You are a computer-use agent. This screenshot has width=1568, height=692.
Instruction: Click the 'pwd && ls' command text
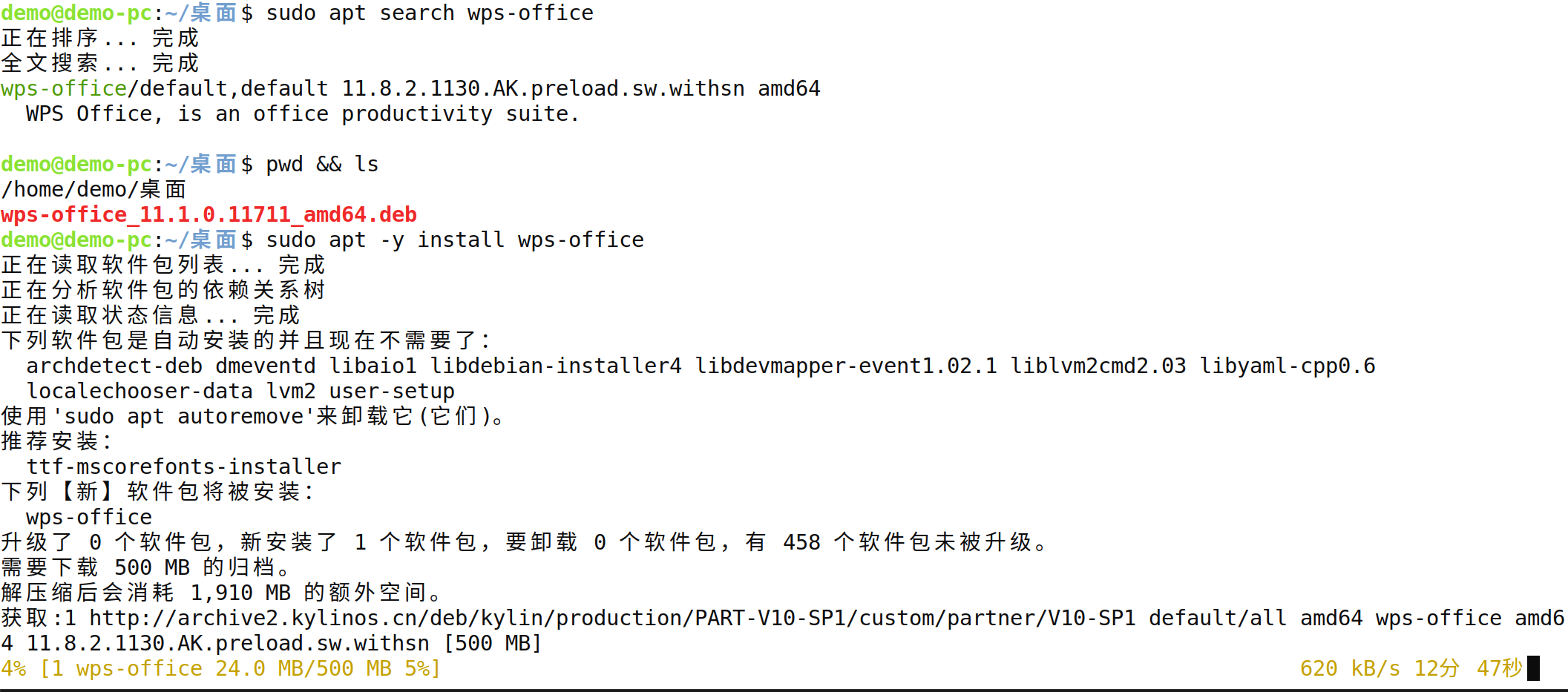pos(322,165)
